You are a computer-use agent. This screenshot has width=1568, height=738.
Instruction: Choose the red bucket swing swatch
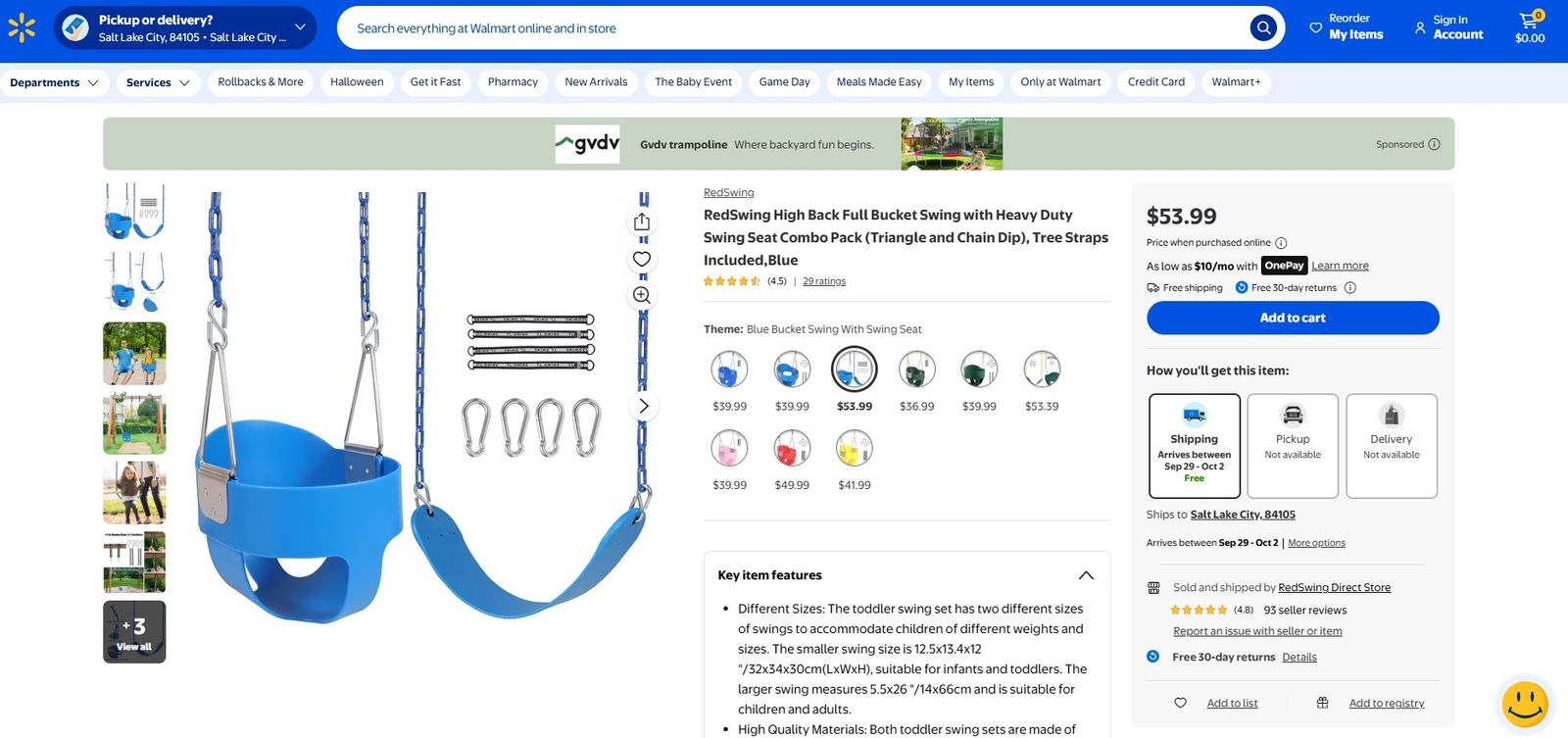tap(792, 448)
